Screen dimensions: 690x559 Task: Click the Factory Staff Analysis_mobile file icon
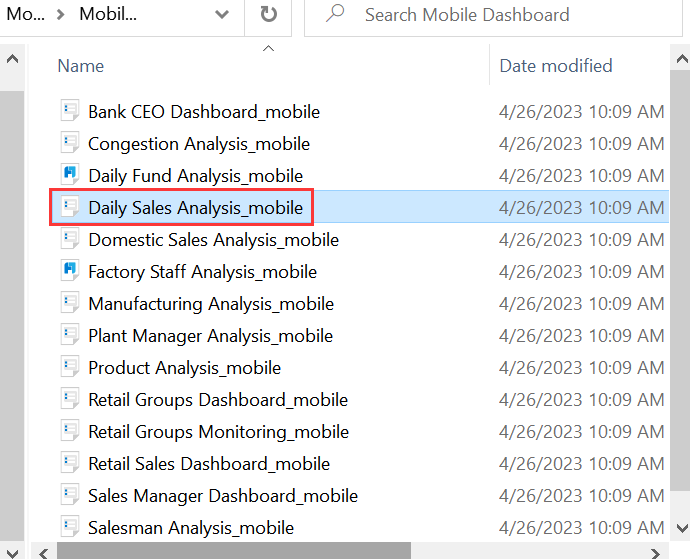[70, 271]
